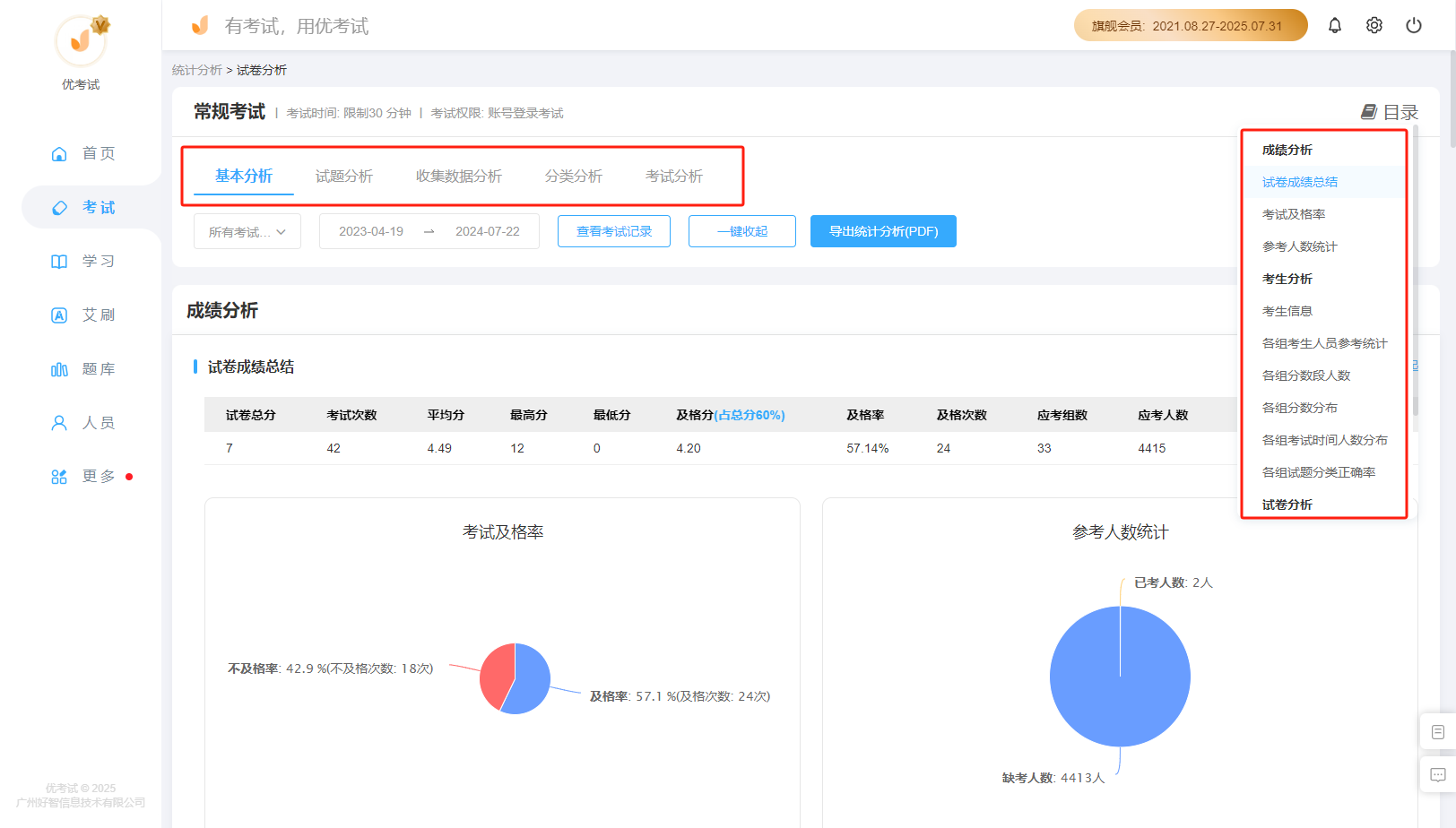Click the 已考人数: 2人 label

coord(1174,582)
